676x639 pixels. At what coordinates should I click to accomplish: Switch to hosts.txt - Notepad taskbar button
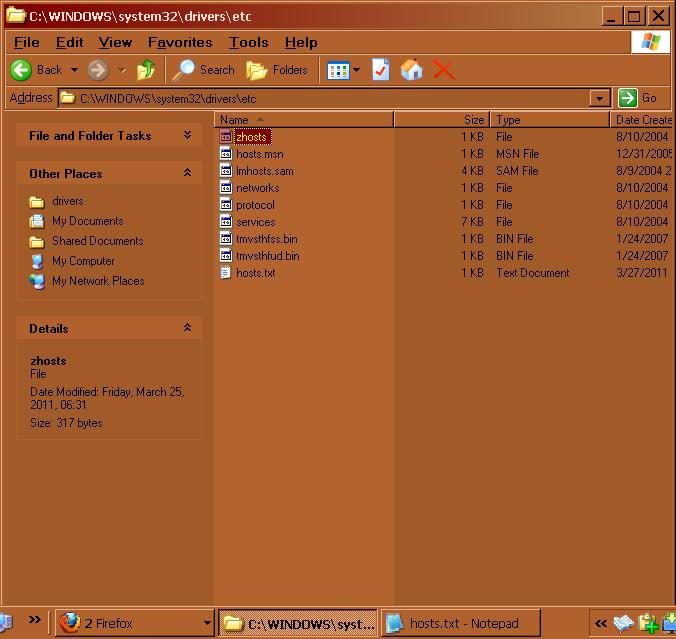click(461, 623)
